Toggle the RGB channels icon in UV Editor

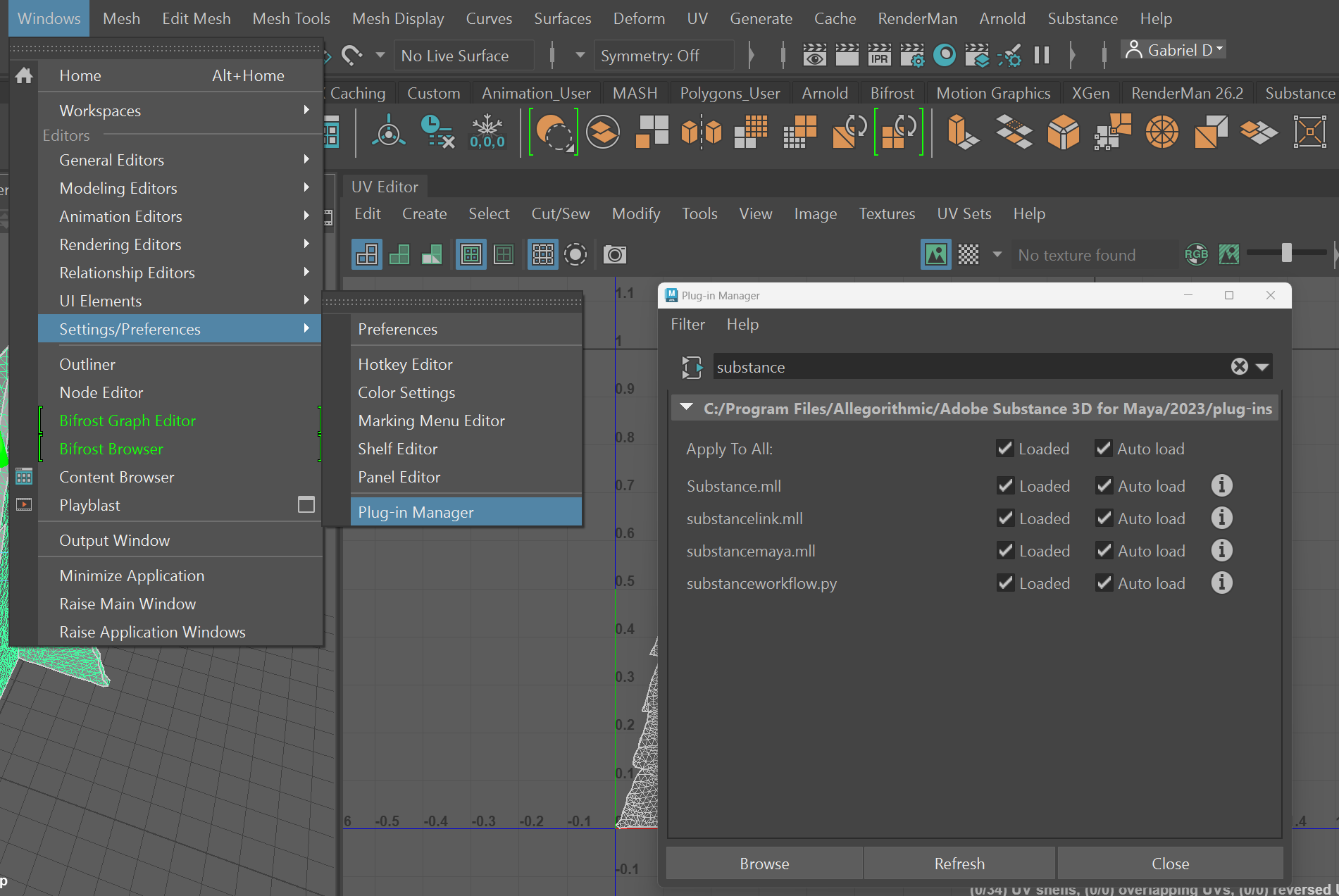point(1196,254)
